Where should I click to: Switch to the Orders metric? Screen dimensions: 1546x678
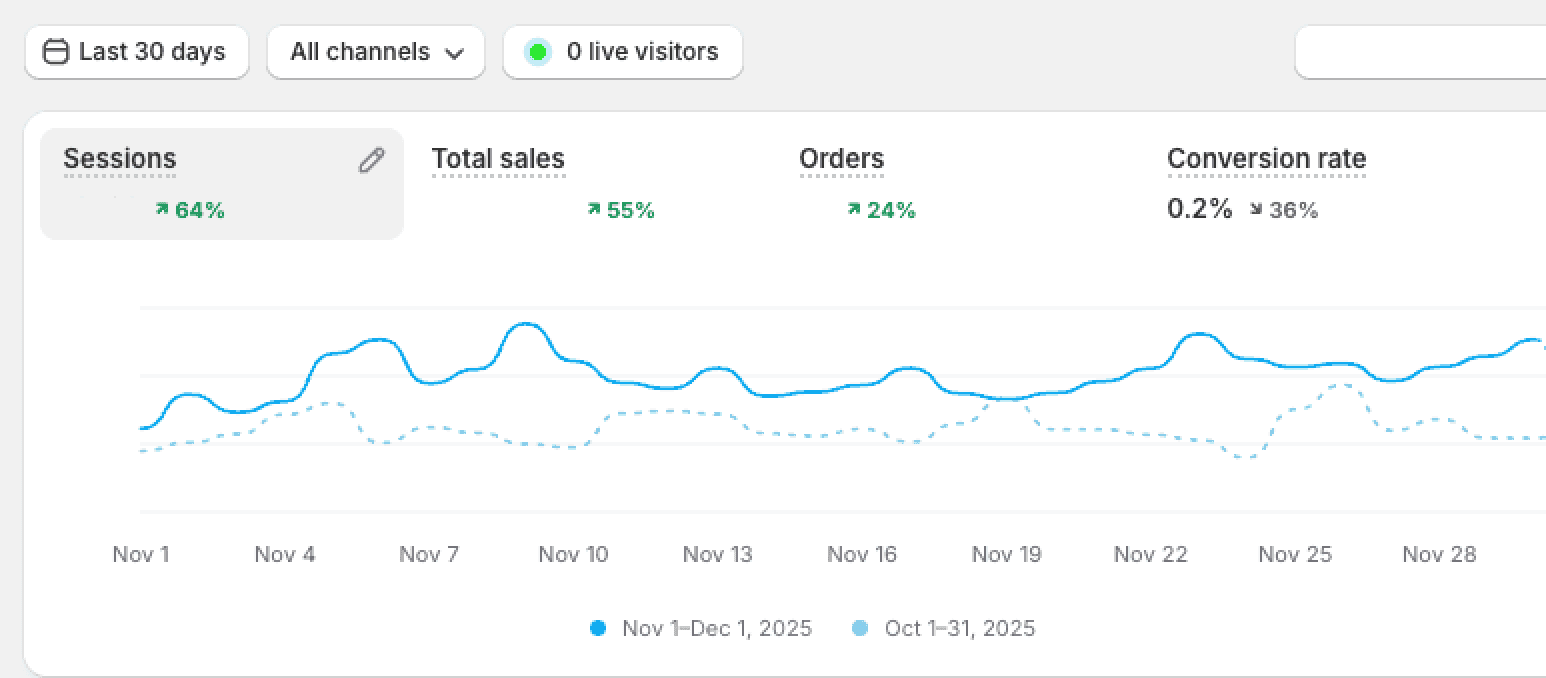(x=841, y=159)
